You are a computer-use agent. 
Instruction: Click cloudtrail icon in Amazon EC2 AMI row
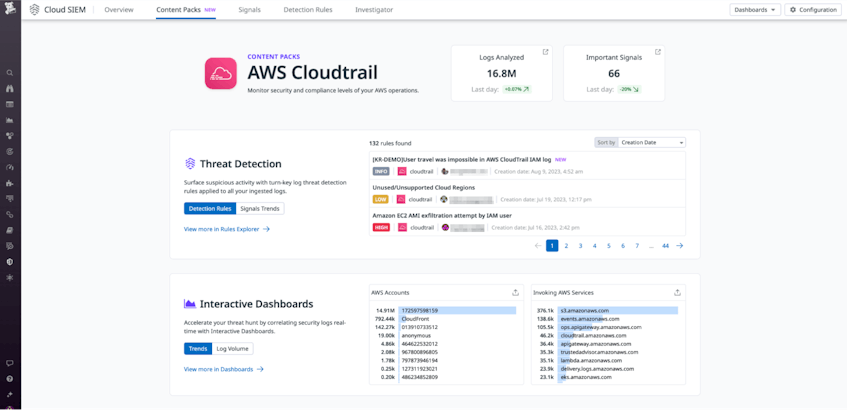(x=401, y=227)
